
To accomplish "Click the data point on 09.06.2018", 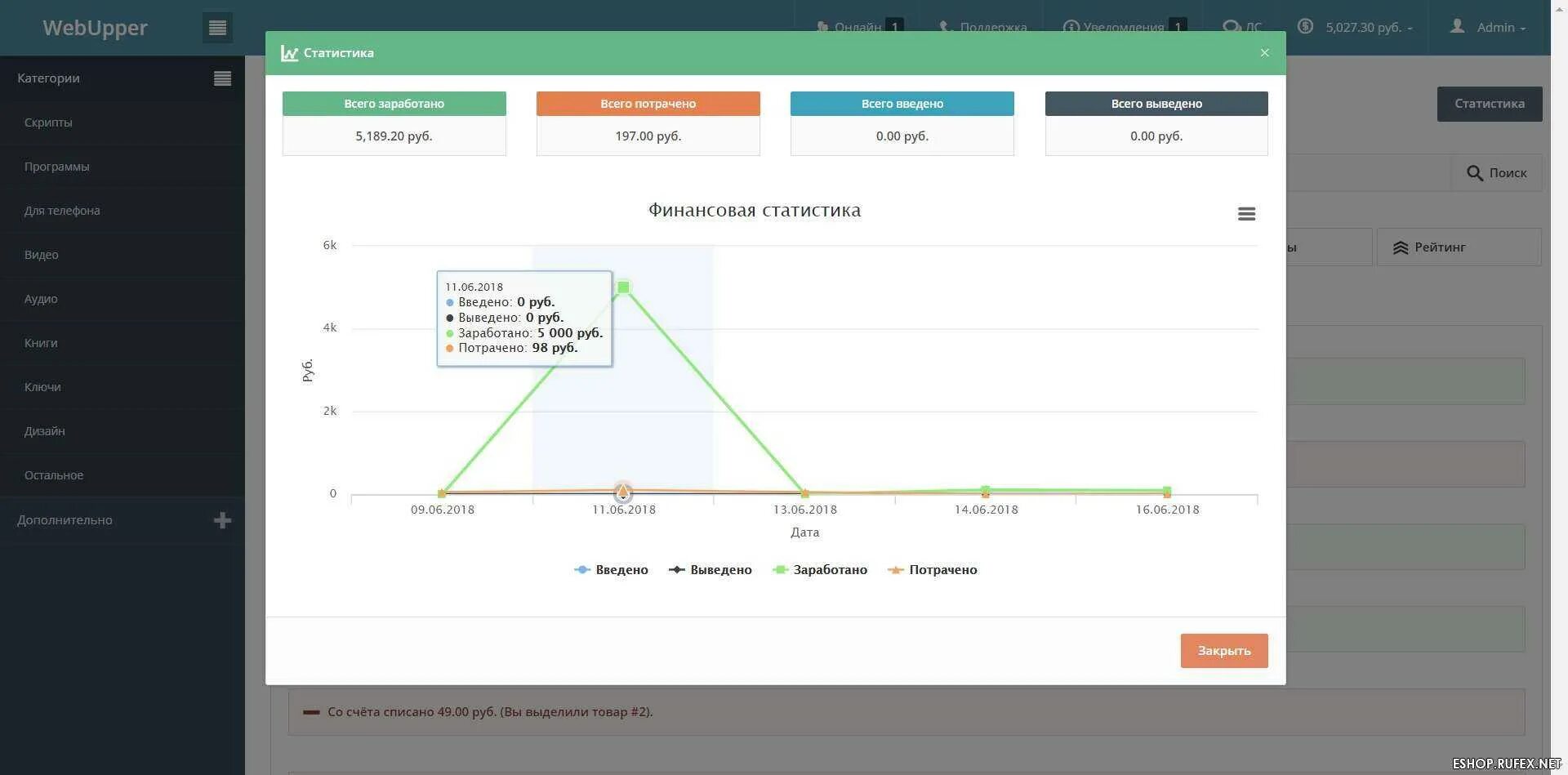I will [x=442, y=493].
